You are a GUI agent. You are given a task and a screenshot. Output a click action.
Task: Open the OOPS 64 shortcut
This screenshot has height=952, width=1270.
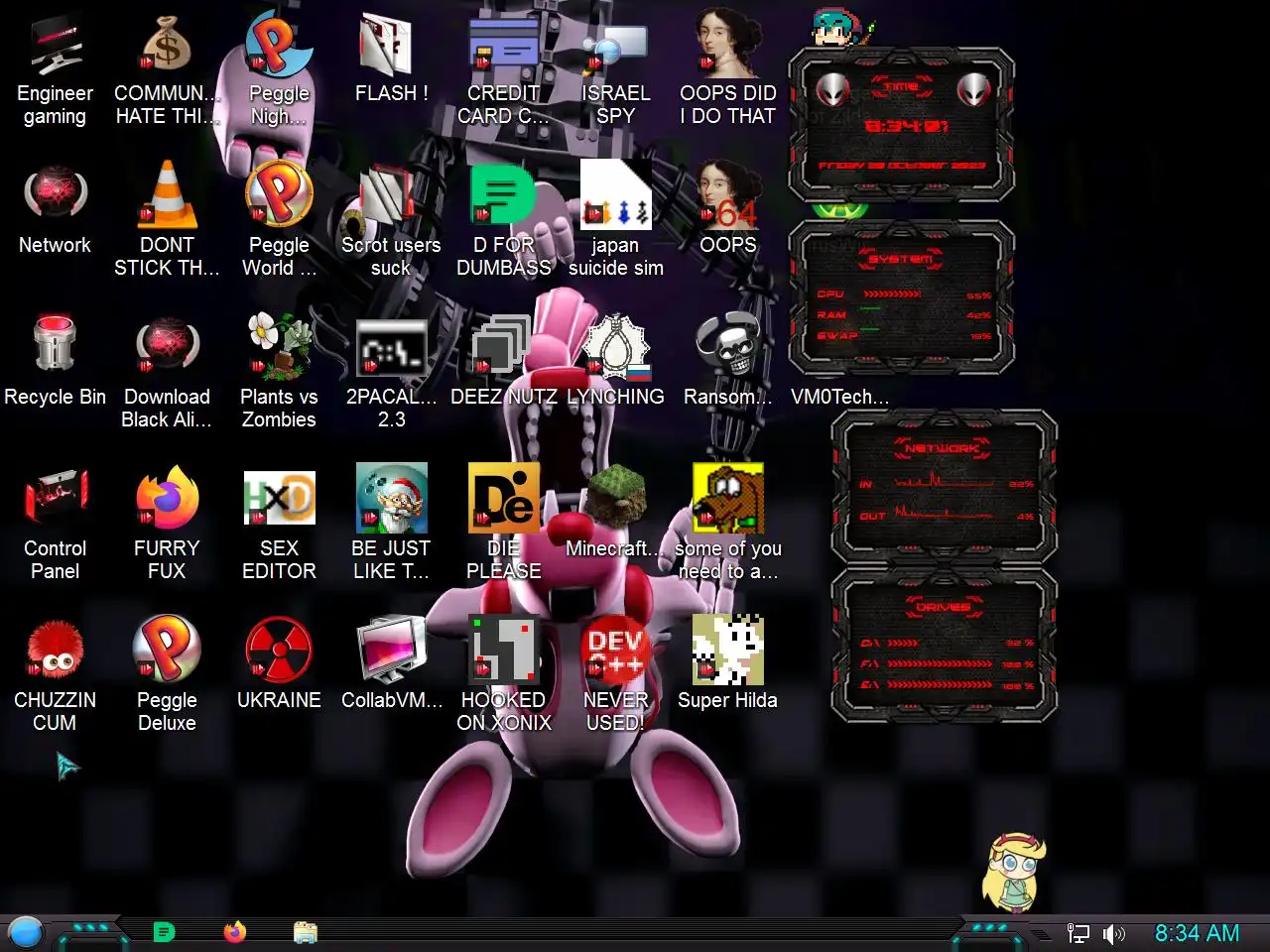pos(727,210)
